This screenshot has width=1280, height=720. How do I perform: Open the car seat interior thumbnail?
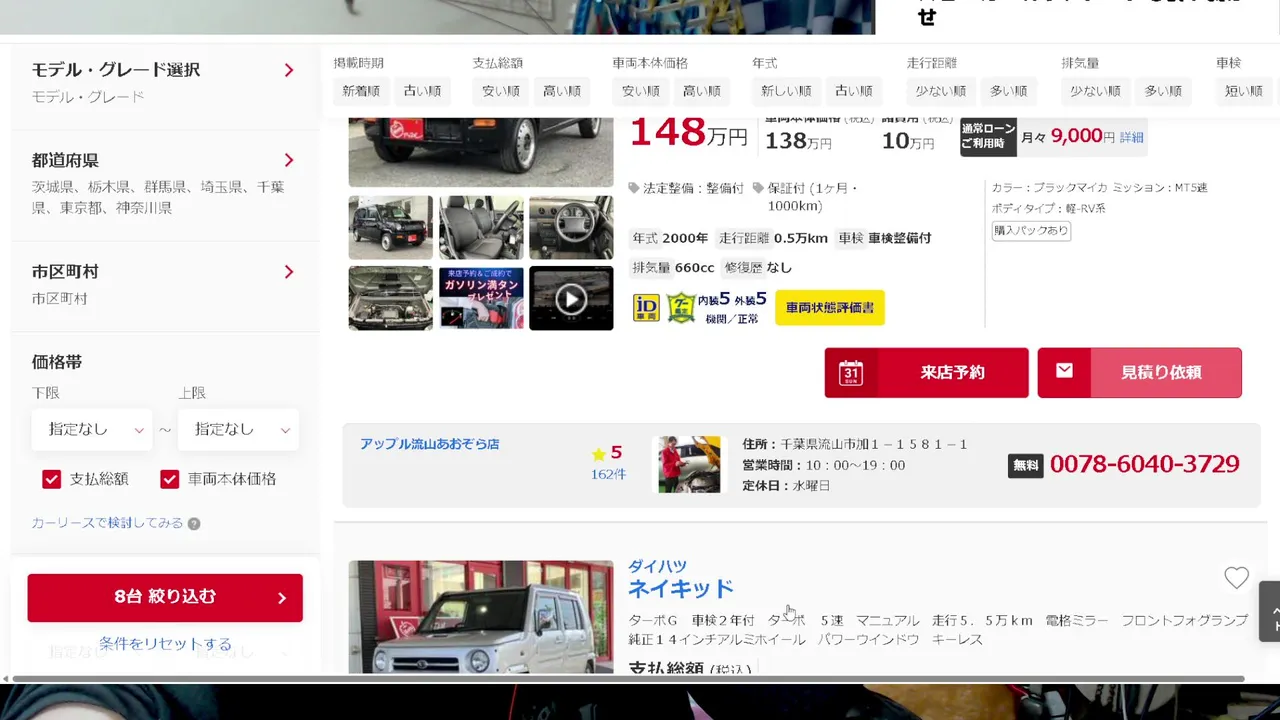coord(481,228)
